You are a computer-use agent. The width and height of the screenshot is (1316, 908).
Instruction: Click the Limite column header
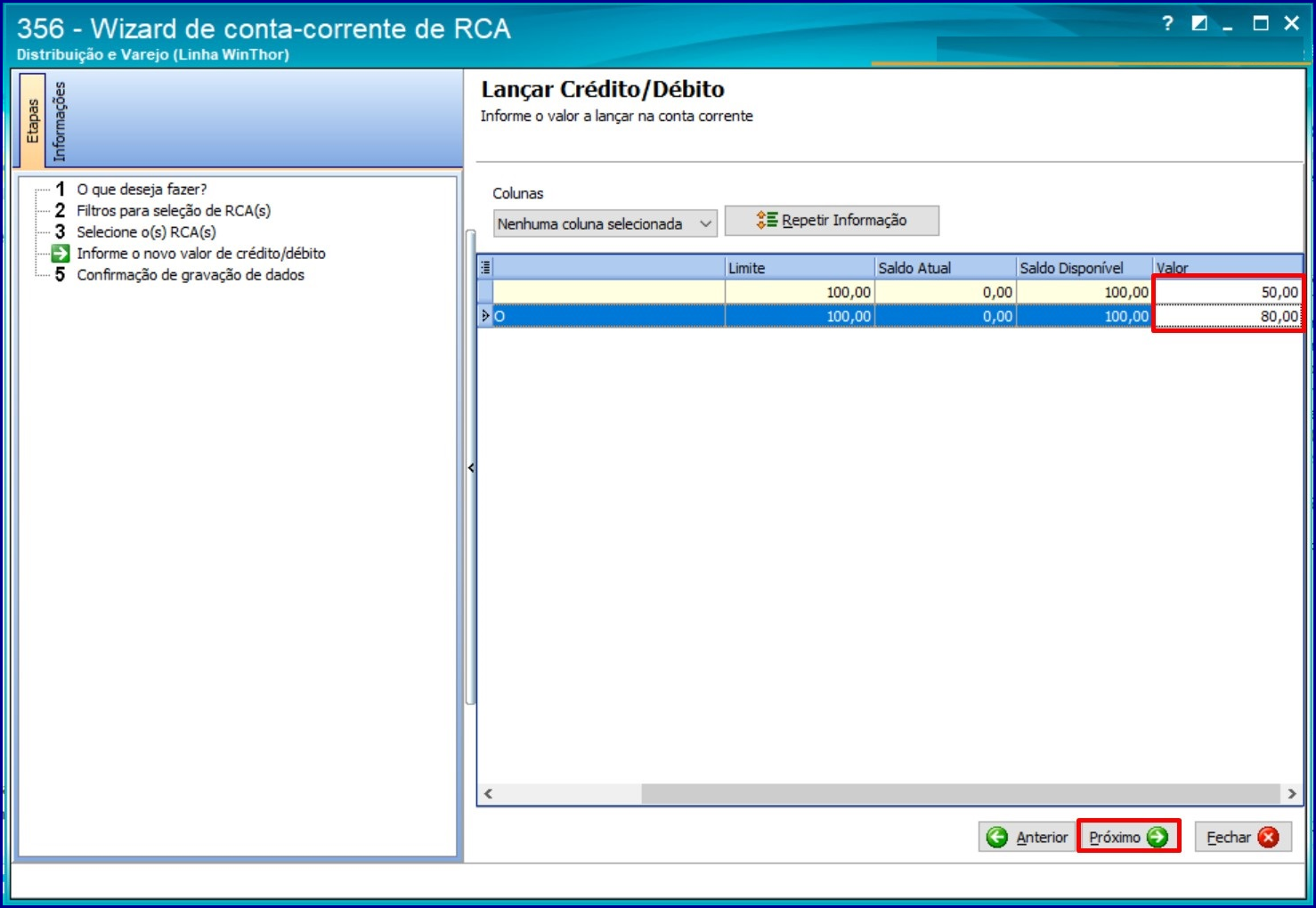[x=800, y=267]
